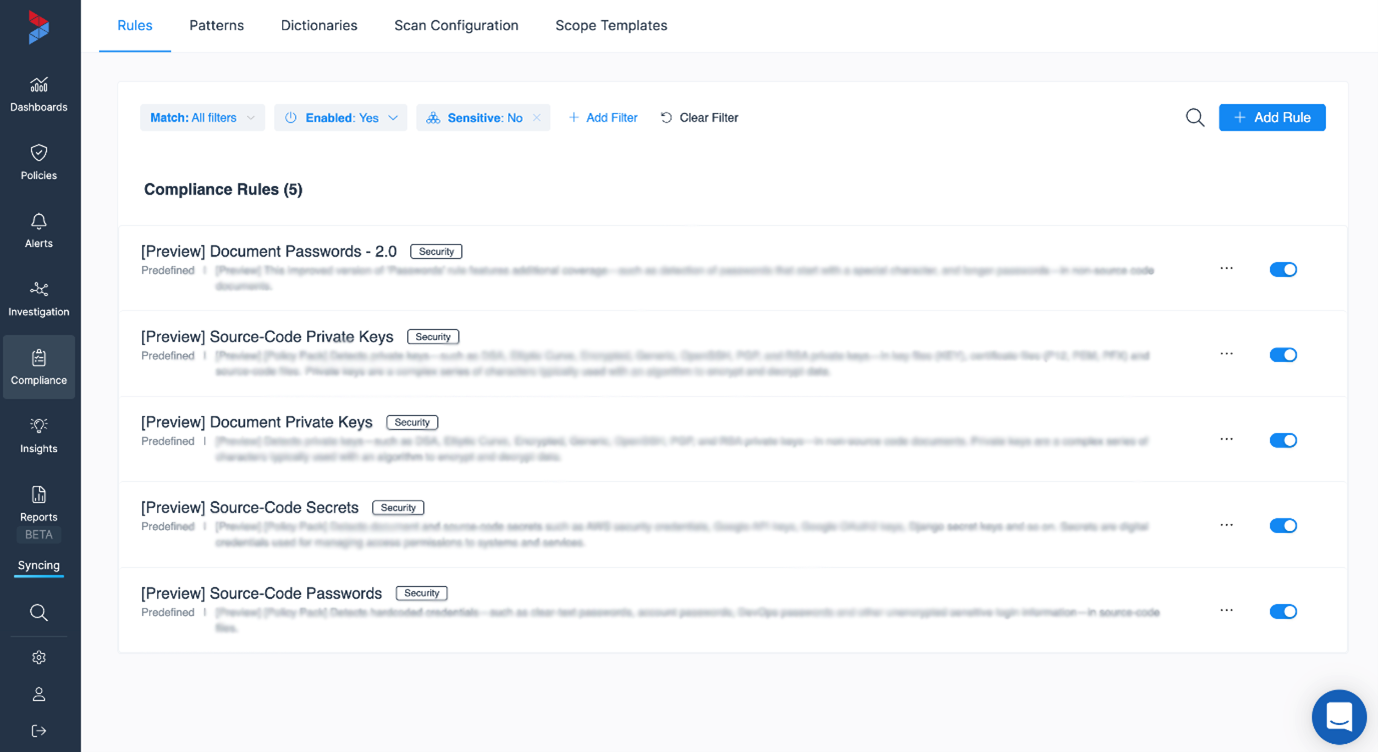The height and width of the screenshot is (752, 1378).
Task: Click the Add Rule button
Action: (1271, 117)
